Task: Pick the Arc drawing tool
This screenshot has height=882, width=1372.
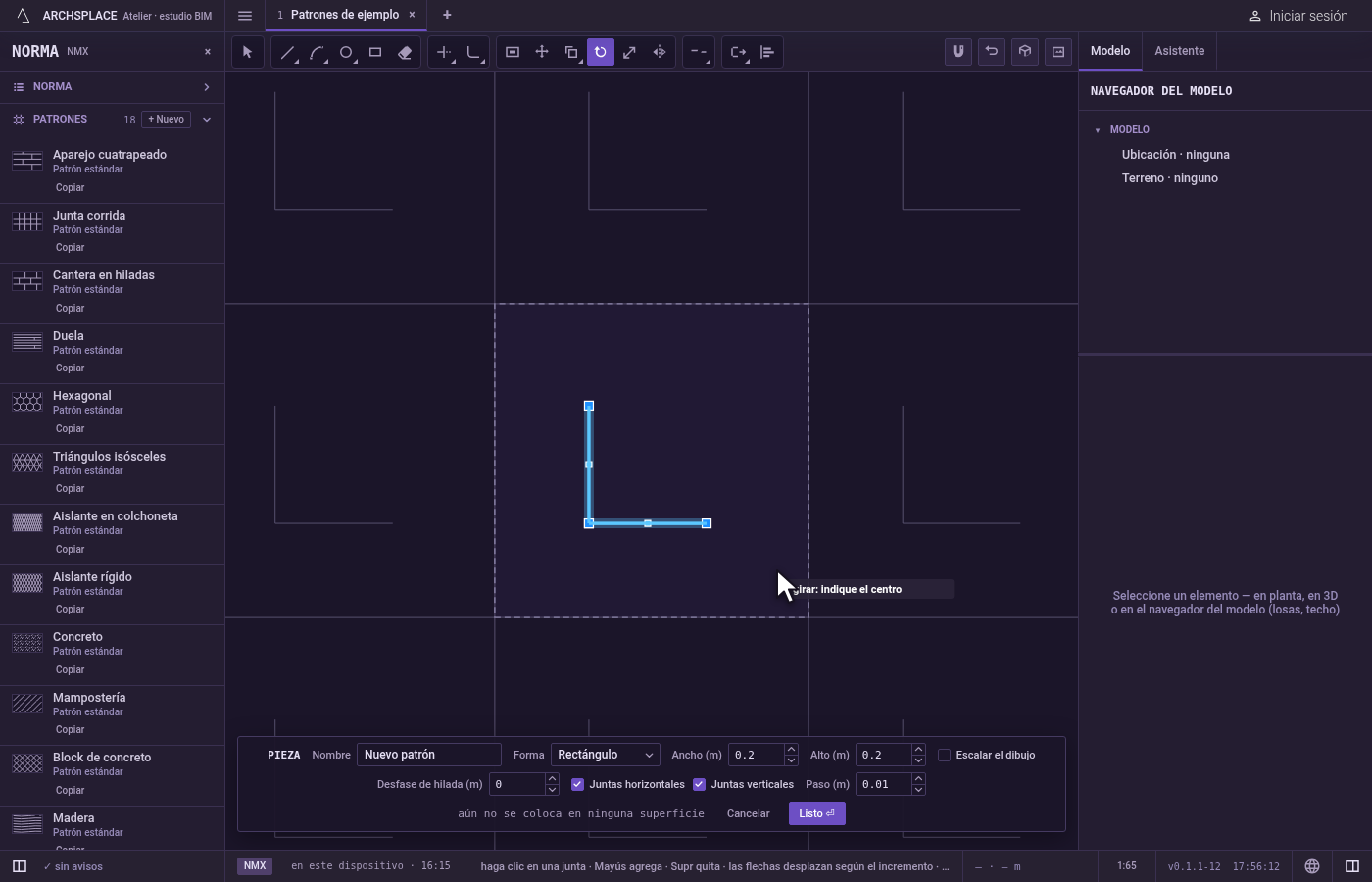Action: point(317,52)
